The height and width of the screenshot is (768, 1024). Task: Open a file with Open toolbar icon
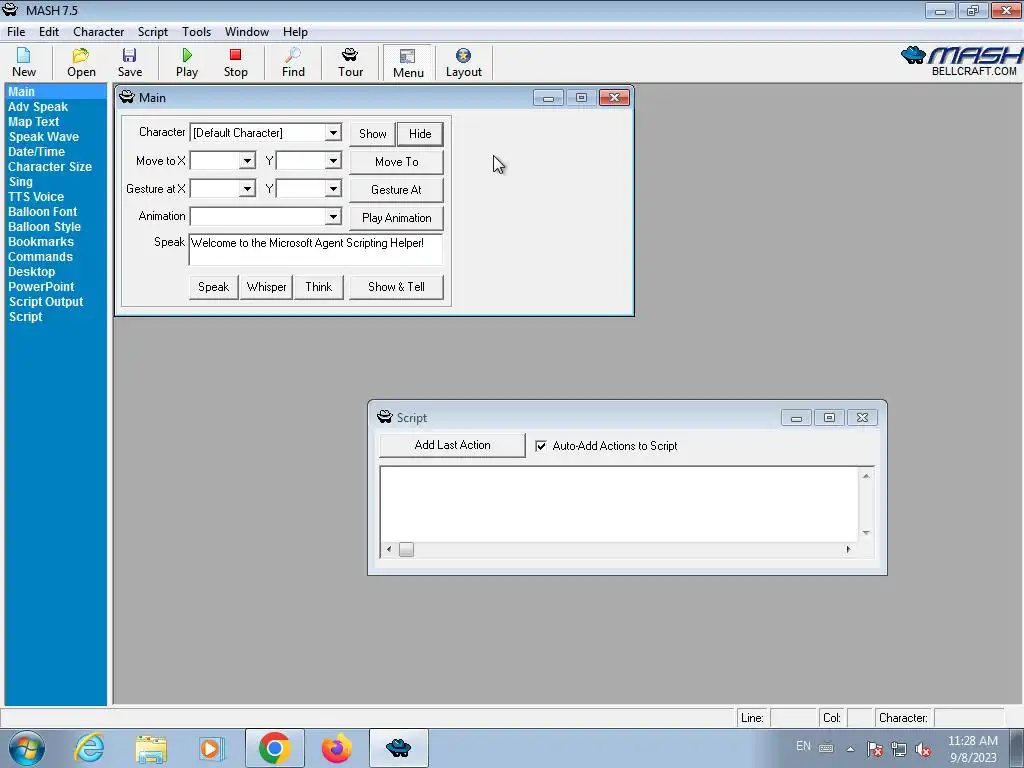coord(81,63)
